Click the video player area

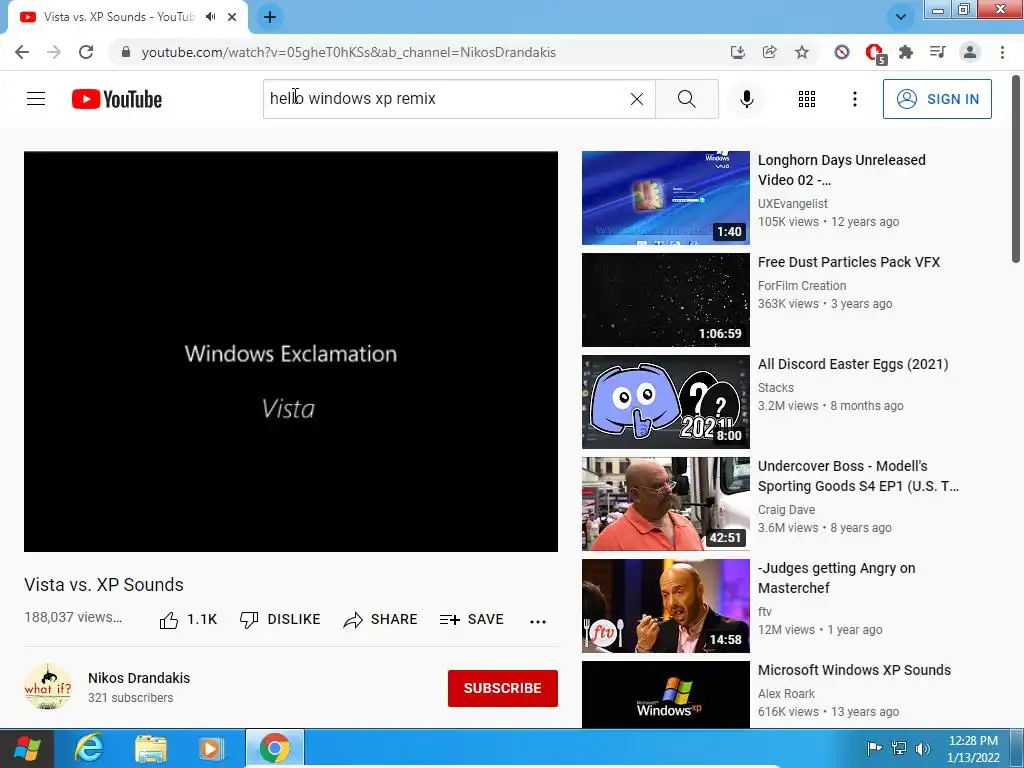click(x=291, y=351)
